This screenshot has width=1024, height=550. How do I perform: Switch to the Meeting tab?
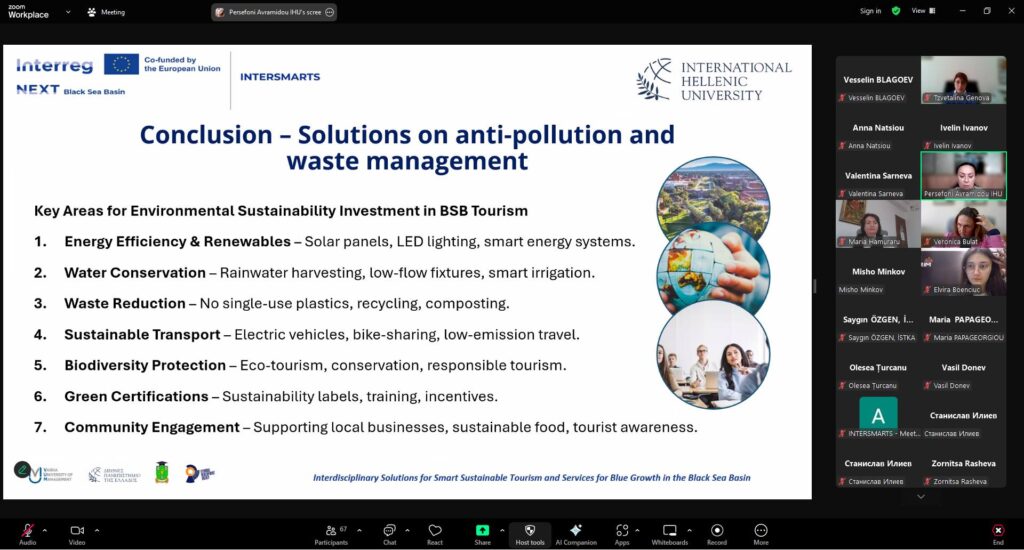click(x=106, y=12)
